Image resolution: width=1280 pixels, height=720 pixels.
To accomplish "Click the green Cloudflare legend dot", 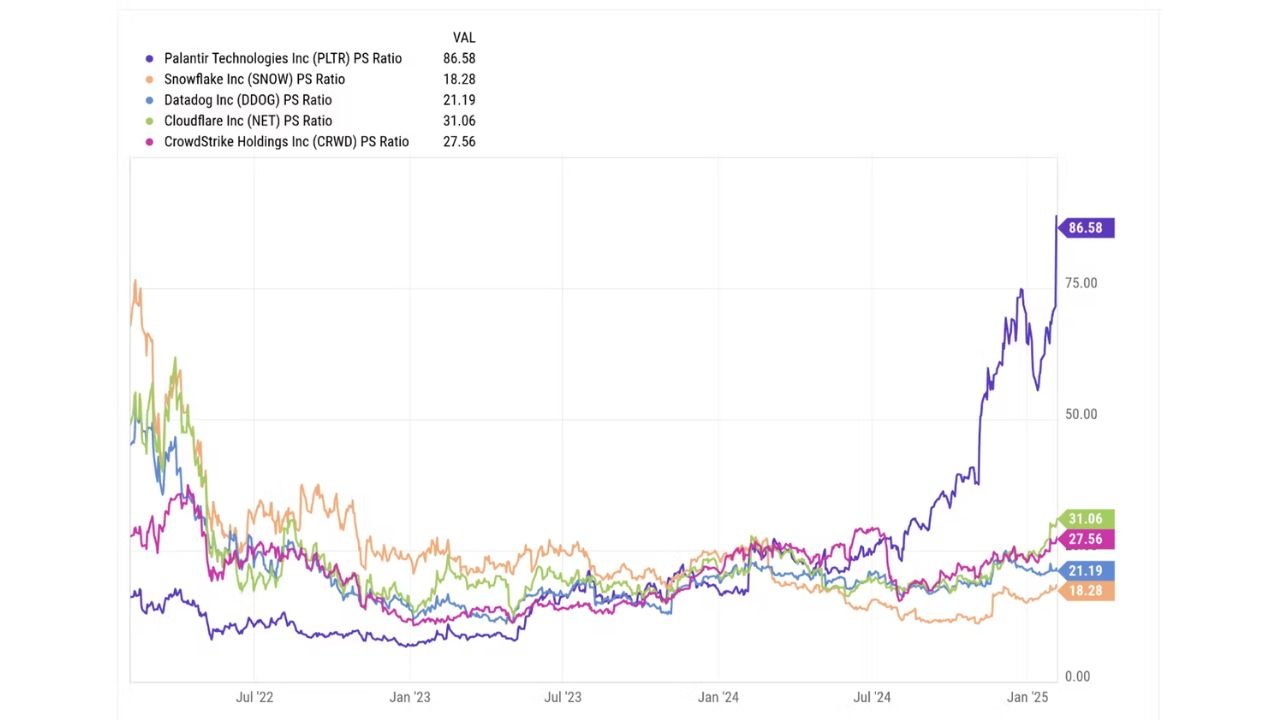I will coord(150,122).
